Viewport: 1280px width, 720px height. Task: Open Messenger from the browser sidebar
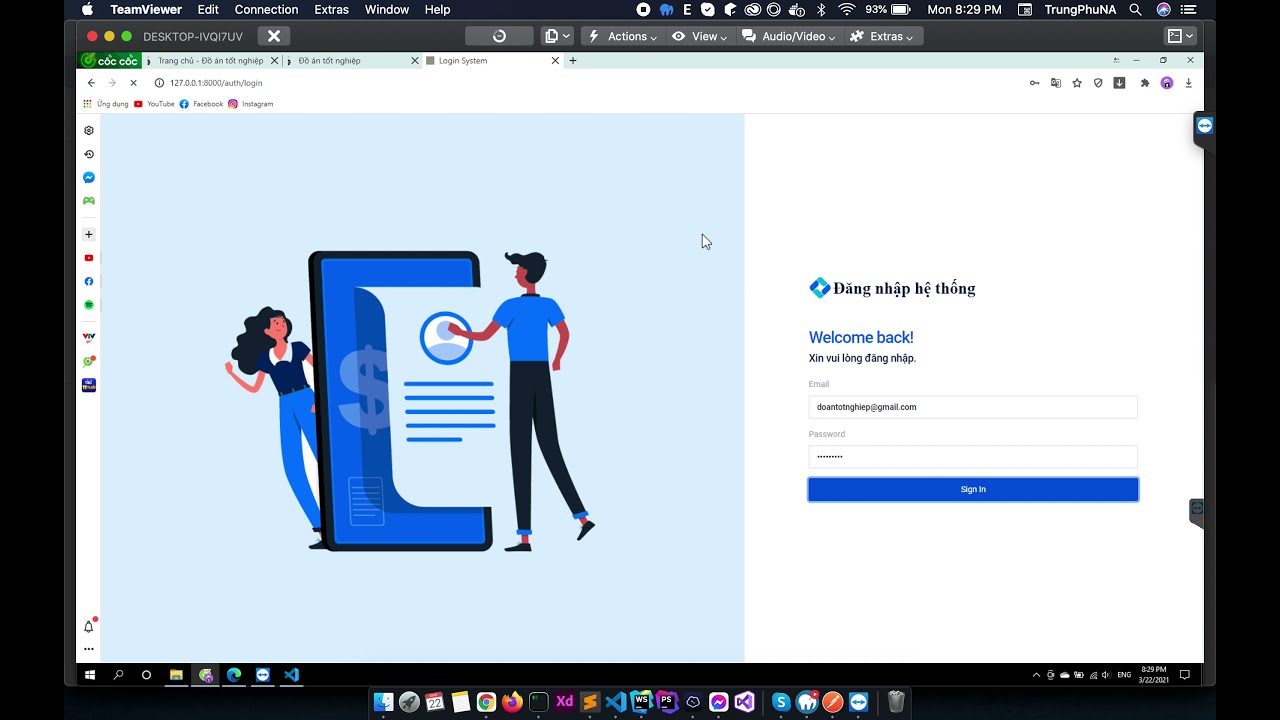(89, 177)
